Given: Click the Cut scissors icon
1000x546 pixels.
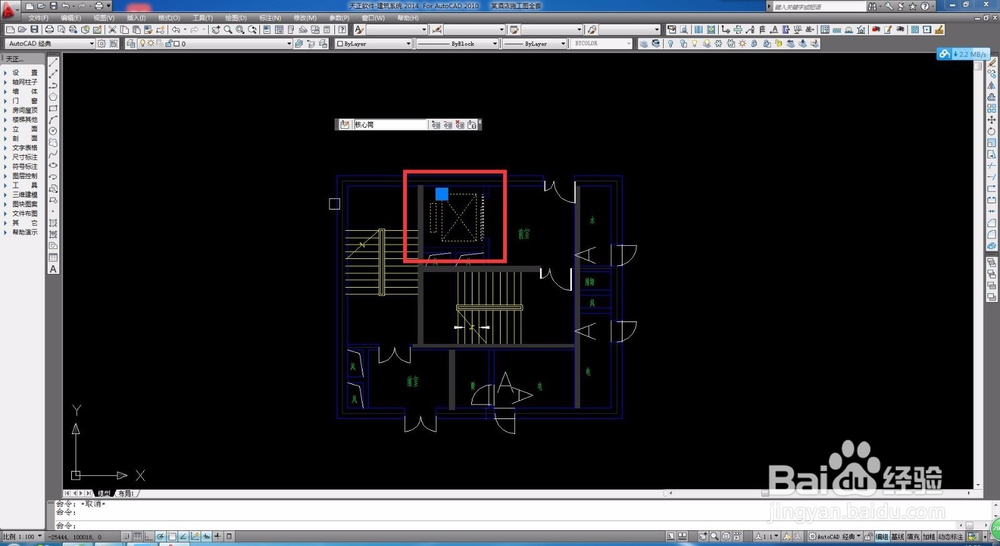Looking at the screenshot, I should (x=112, y=30).
